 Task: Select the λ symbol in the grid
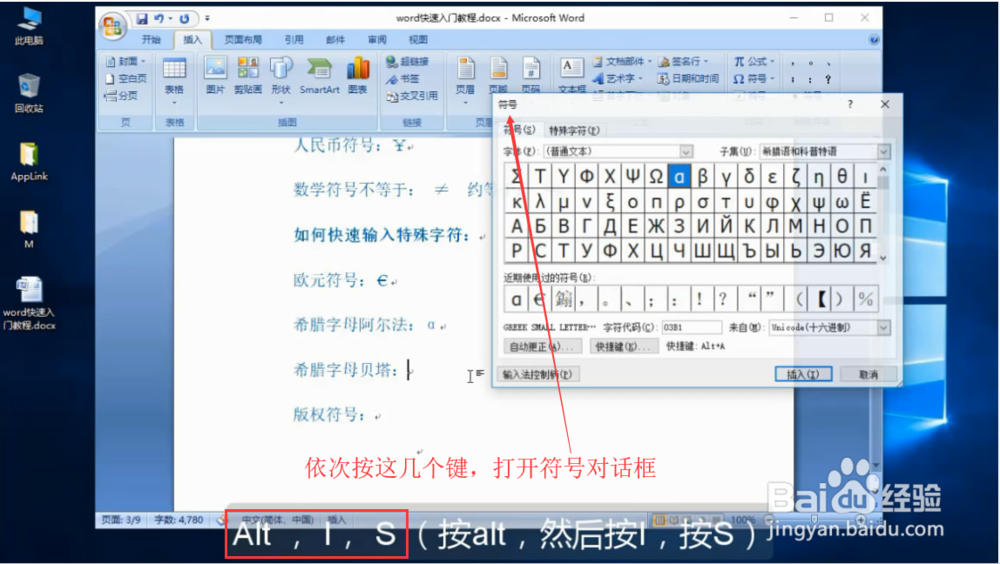[540, 202]
